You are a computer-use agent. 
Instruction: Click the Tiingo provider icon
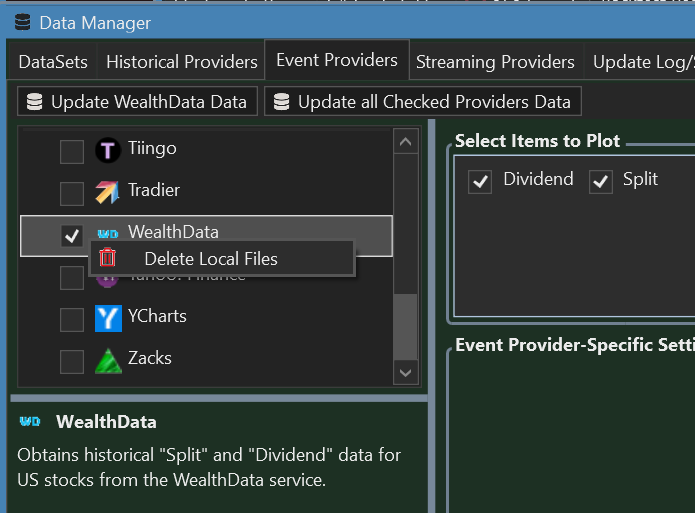coord(108,150)
